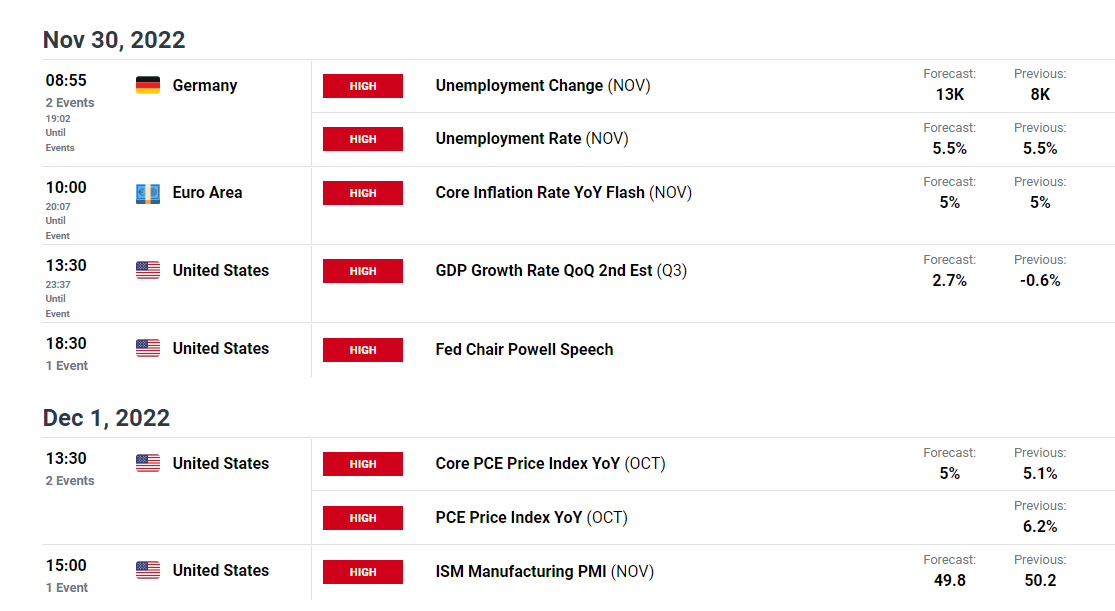1115x611 pixels.
Task: Open GDP Growth Rate QoQ 2nd Est event
Action: click(x=561, y=271)
